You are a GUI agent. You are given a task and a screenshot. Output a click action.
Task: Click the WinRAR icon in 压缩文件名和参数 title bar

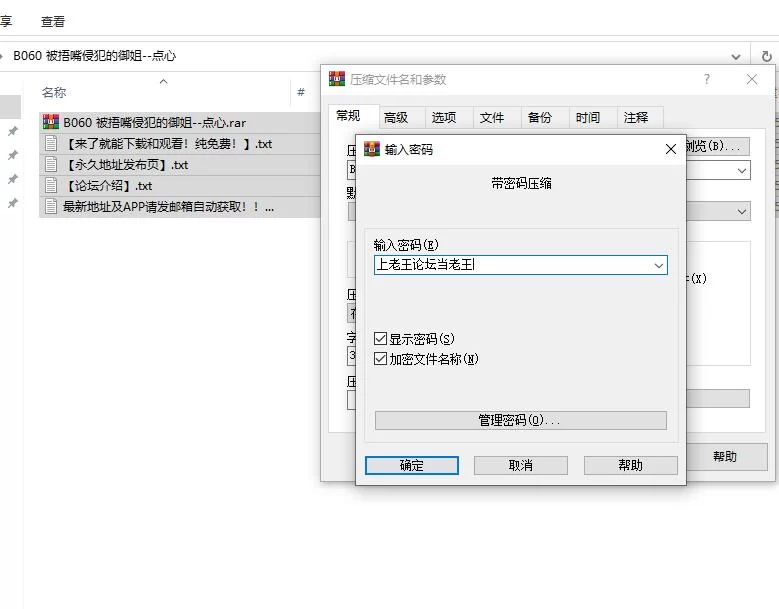[x=337, y=79]
